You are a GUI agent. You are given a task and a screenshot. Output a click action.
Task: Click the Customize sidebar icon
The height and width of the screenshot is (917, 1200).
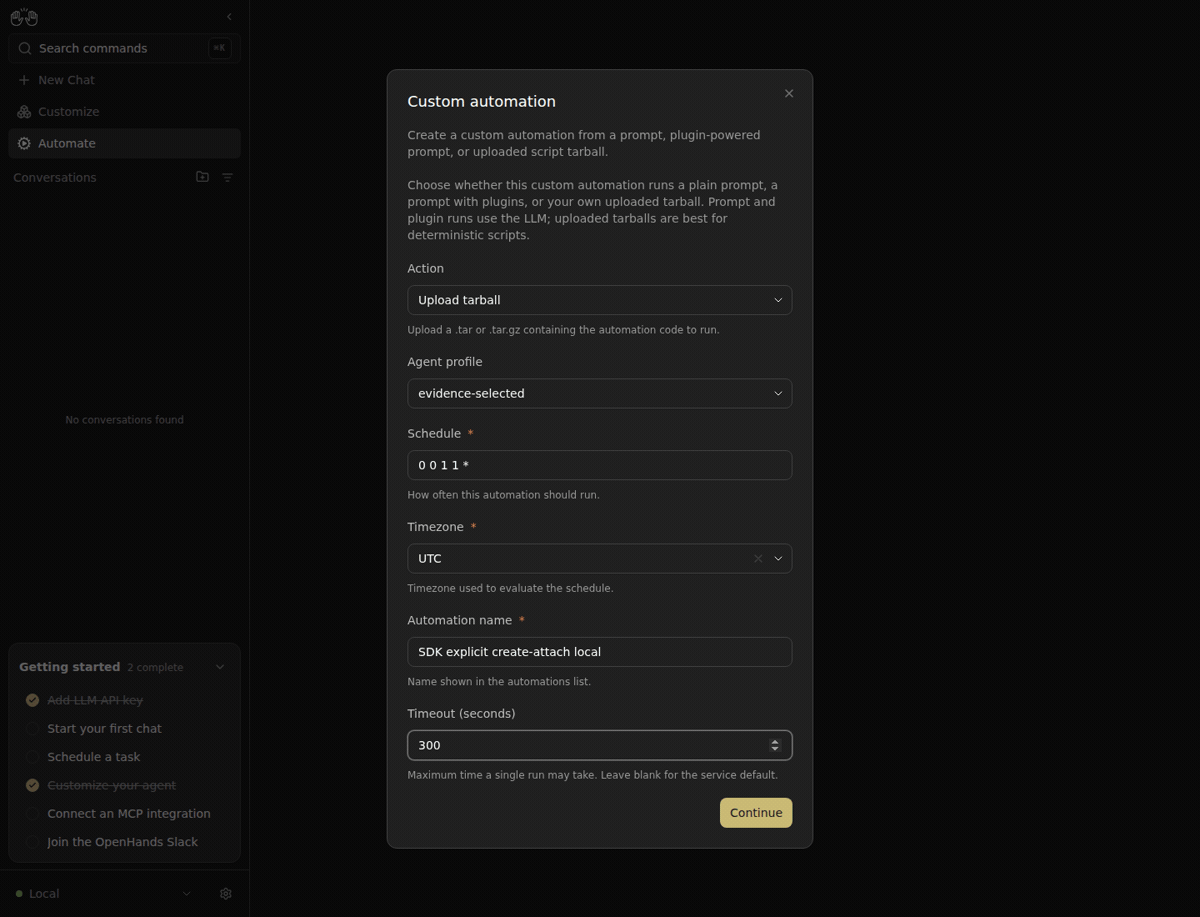pos(24,112)
